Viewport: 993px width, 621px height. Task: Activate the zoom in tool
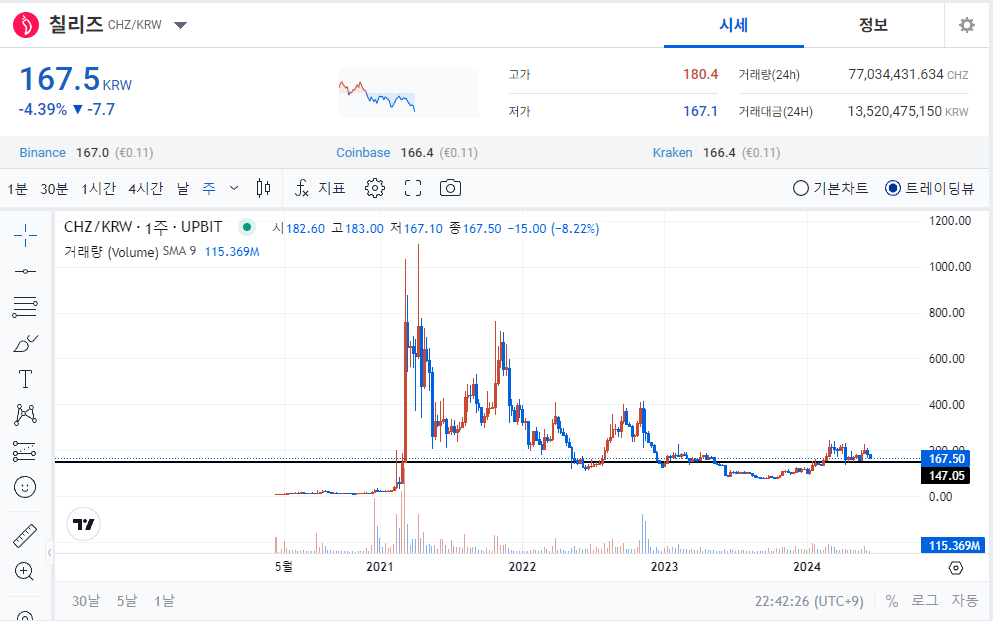(x=24, y=572)
